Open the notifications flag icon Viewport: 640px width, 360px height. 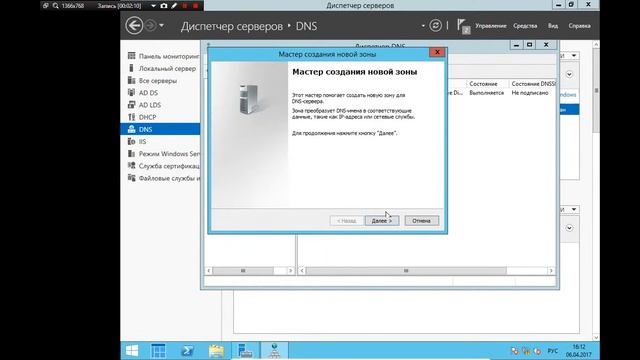[463, 26]
